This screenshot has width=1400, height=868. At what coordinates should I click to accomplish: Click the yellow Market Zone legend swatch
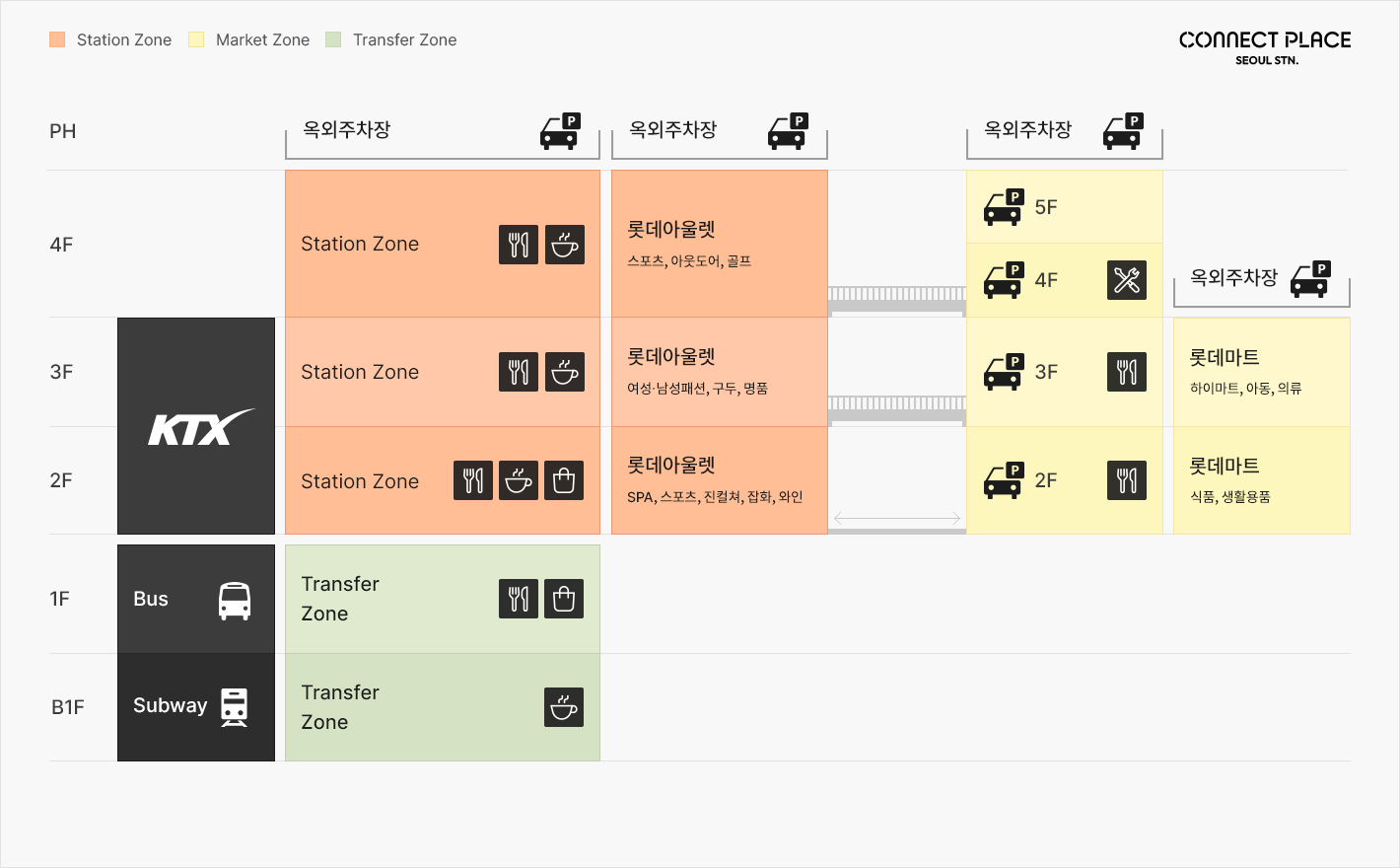click(x=196, y=39)
